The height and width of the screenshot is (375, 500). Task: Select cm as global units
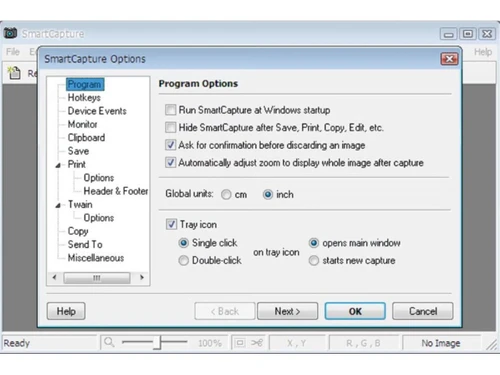[x=226, y=194]
